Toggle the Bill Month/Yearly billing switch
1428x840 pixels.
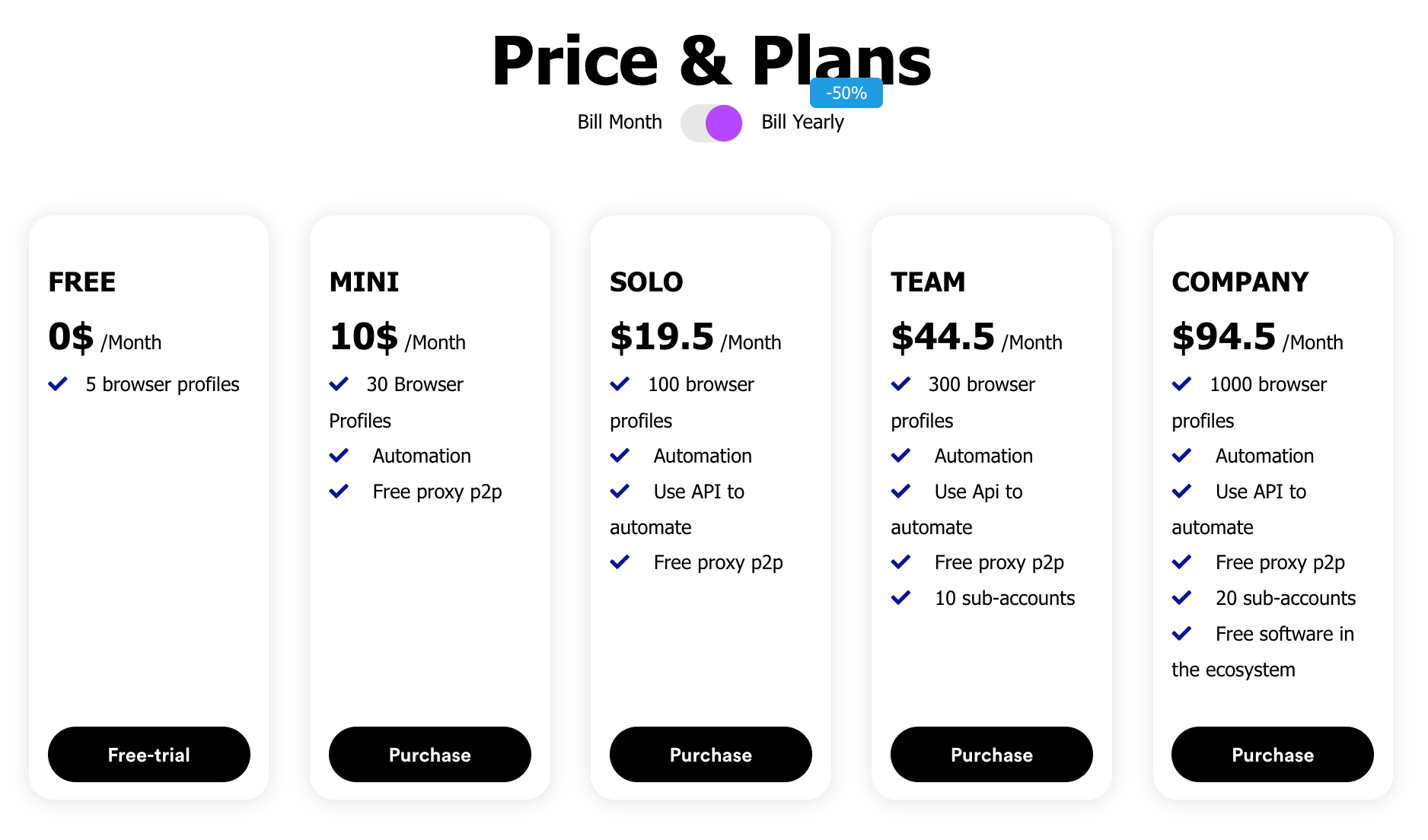coord(711,123)
